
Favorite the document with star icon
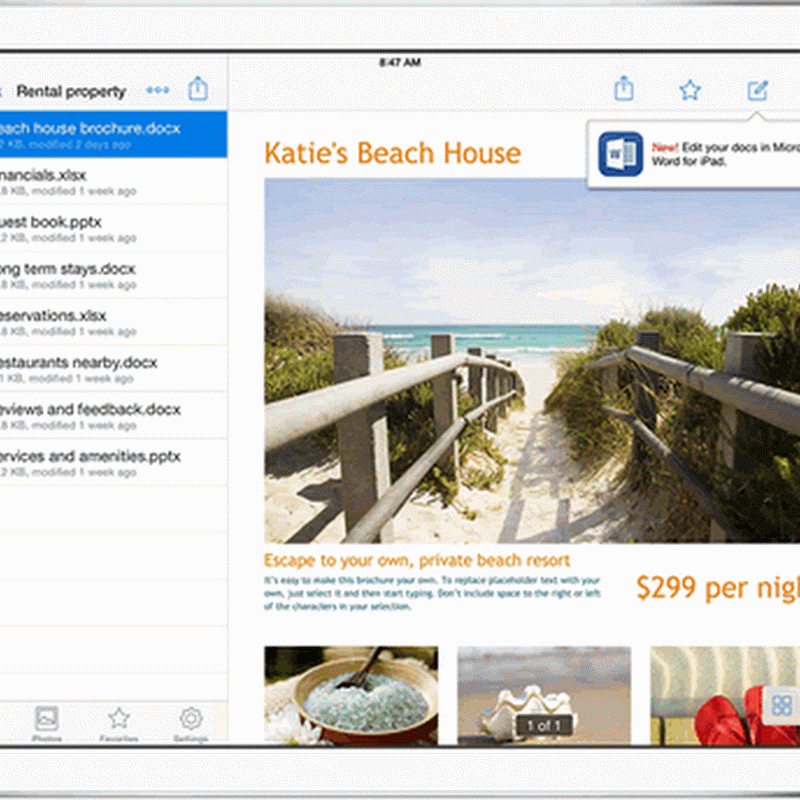pyautogui.click(x=690, y=90)
